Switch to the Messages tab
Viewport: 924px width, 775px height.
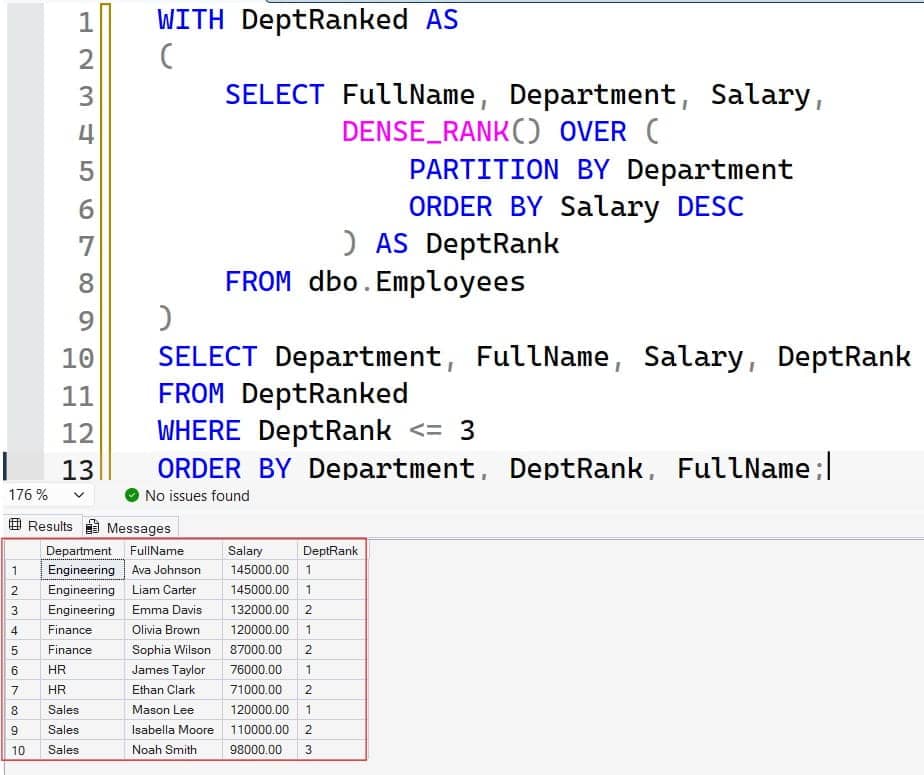pos(130,527)
